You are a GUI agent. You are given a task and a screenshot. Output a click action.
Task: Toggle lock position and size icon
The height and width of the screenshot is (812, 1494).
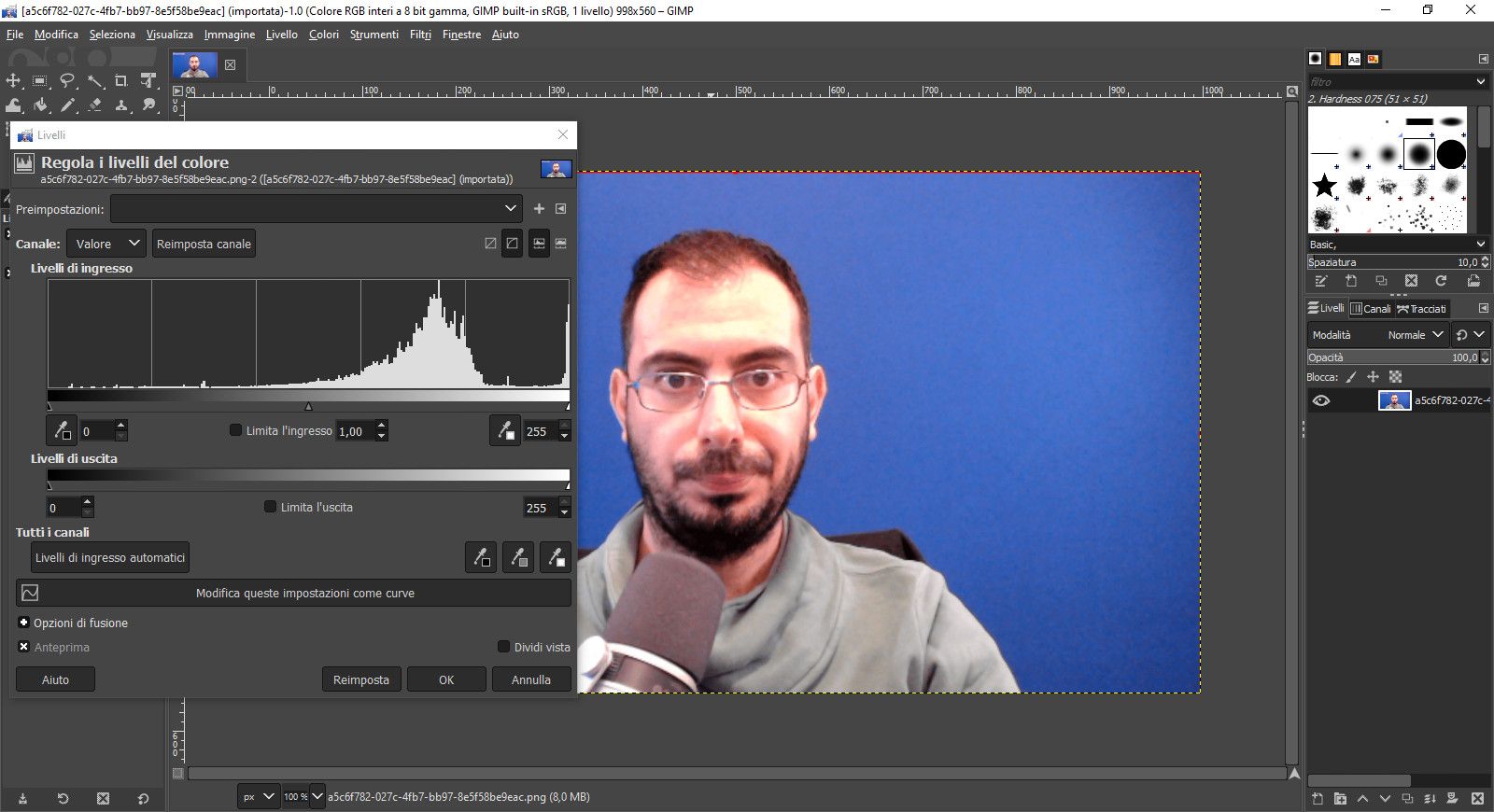pos(1373,377)
